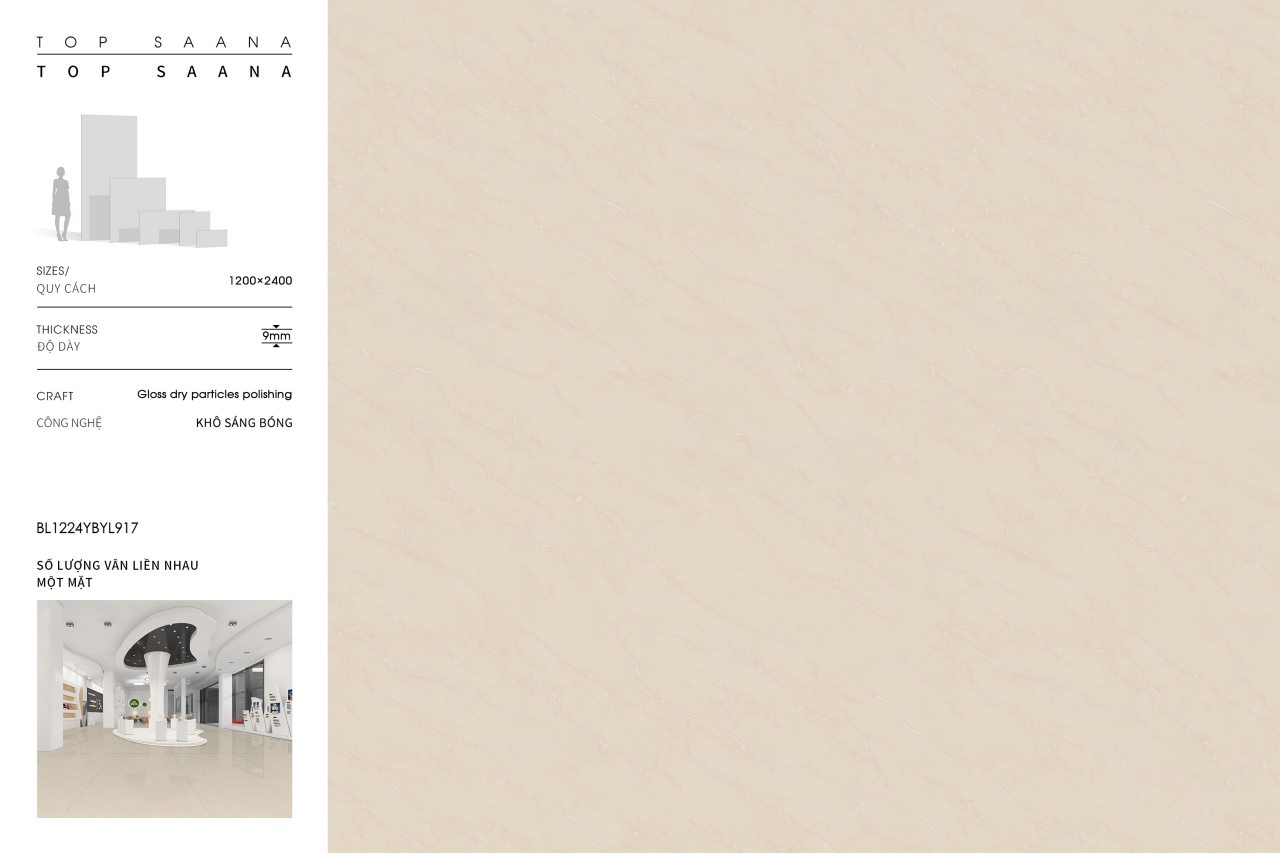Open the showroom interior preview image
Image resolution: width=1280 pixels, height=853 pixels.
tap(164, 708)
